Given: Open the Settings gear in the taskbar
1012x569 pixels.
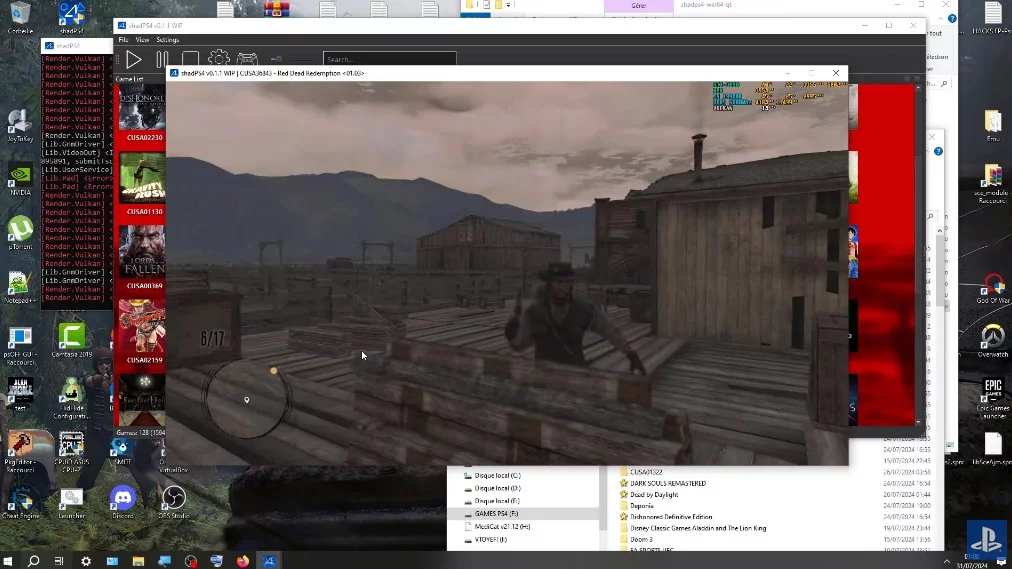Looking at the screenshot, I should [x=86, y=561].
